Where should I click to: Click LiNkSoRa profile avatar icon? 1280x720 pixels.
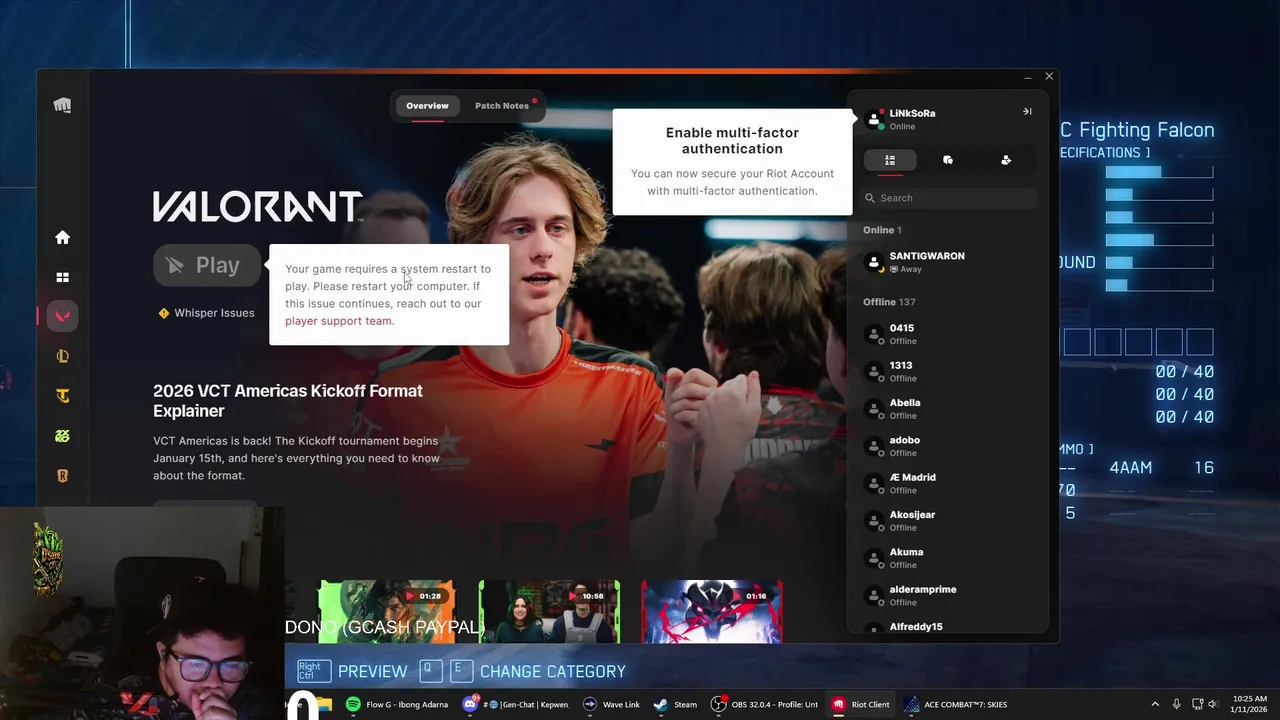(874, 119)
